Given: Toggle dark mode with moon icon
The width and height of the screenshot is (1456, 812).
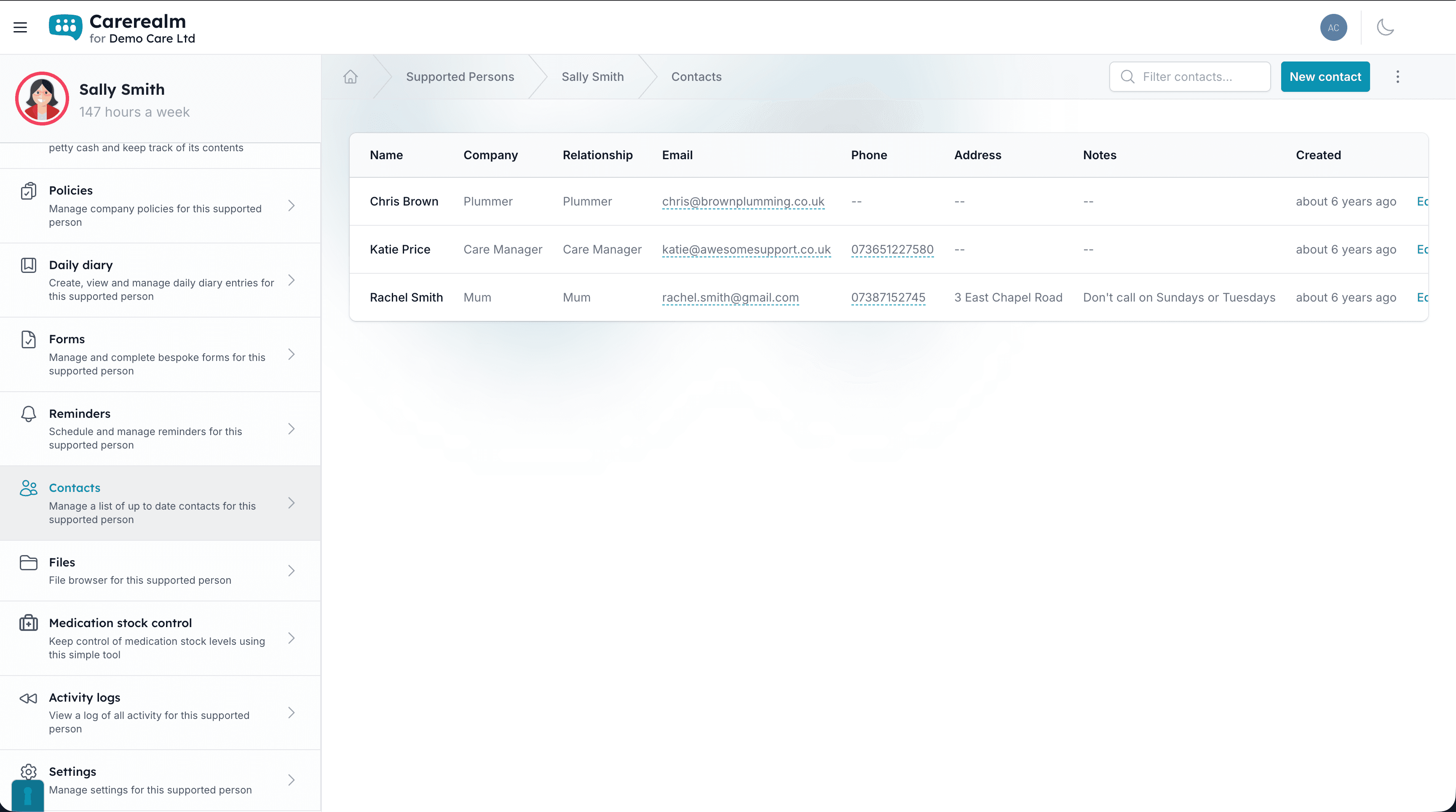Looking at the screenshot, I should (x=1385, y=27).
